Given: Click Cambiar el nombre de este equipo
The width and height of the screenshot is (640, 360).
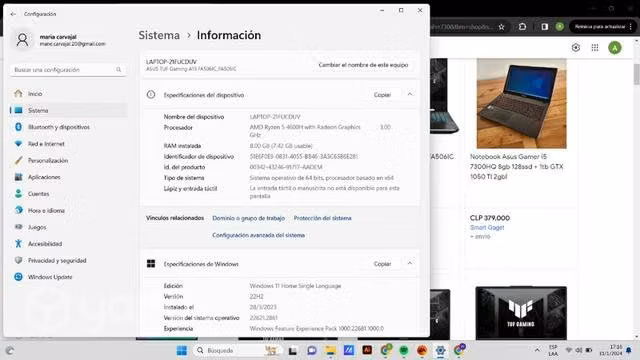Looking at the screenshot, I should coord(363,65).
